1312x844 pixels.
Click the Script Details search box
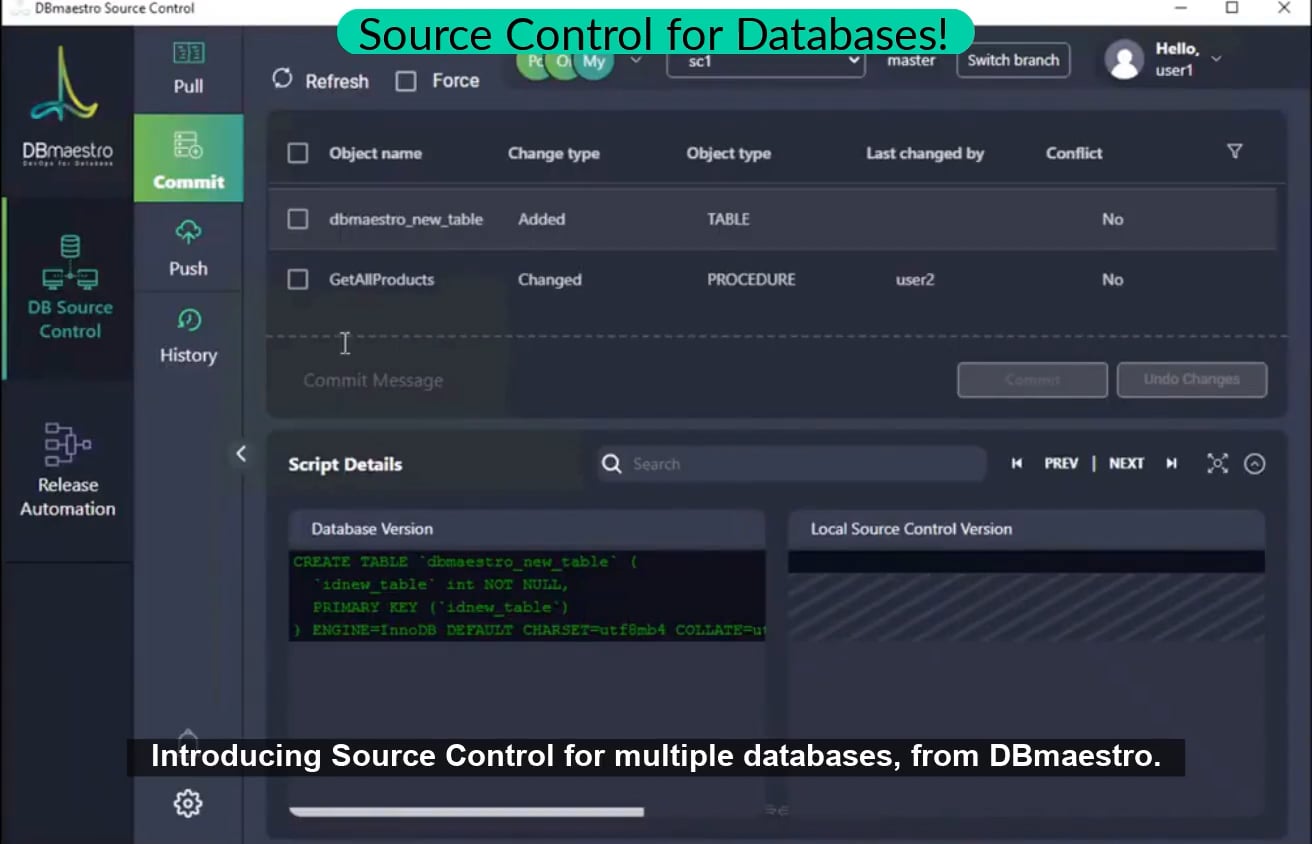tap(790, 464)
